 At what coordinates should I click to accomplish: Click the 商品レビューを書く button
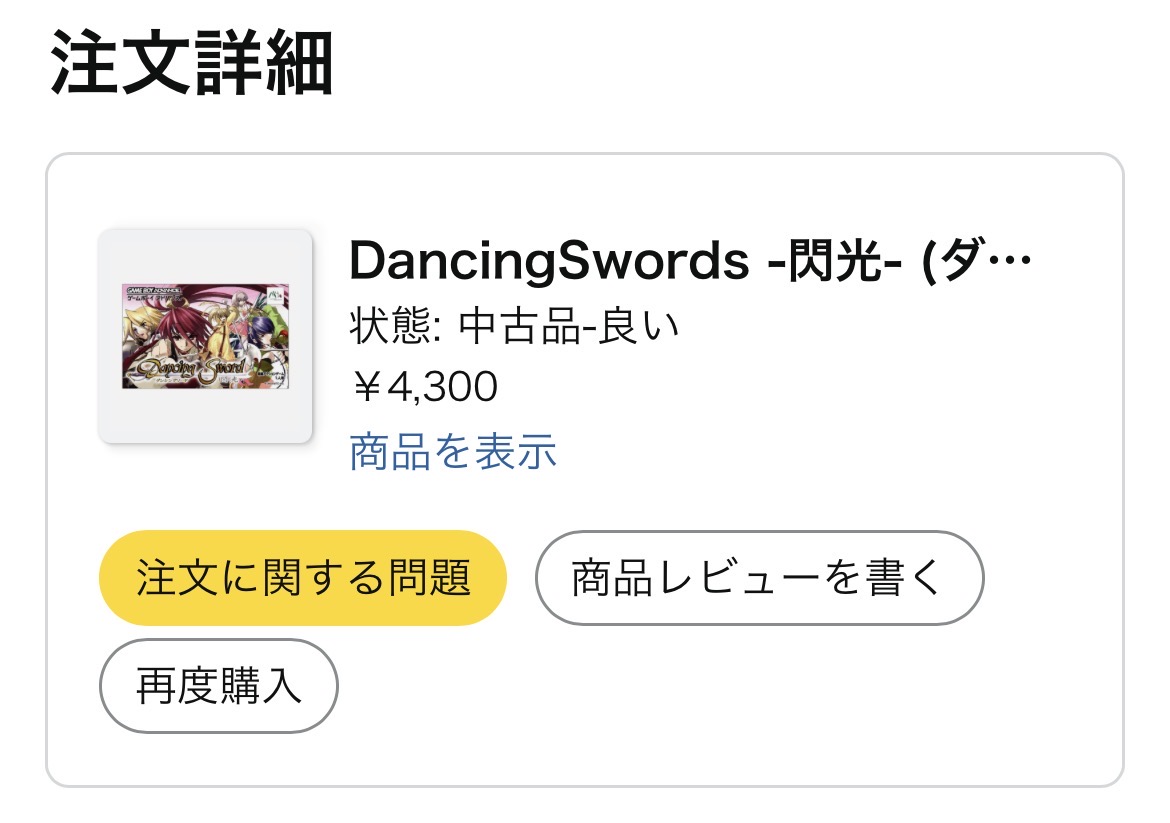tap(759, 578)
